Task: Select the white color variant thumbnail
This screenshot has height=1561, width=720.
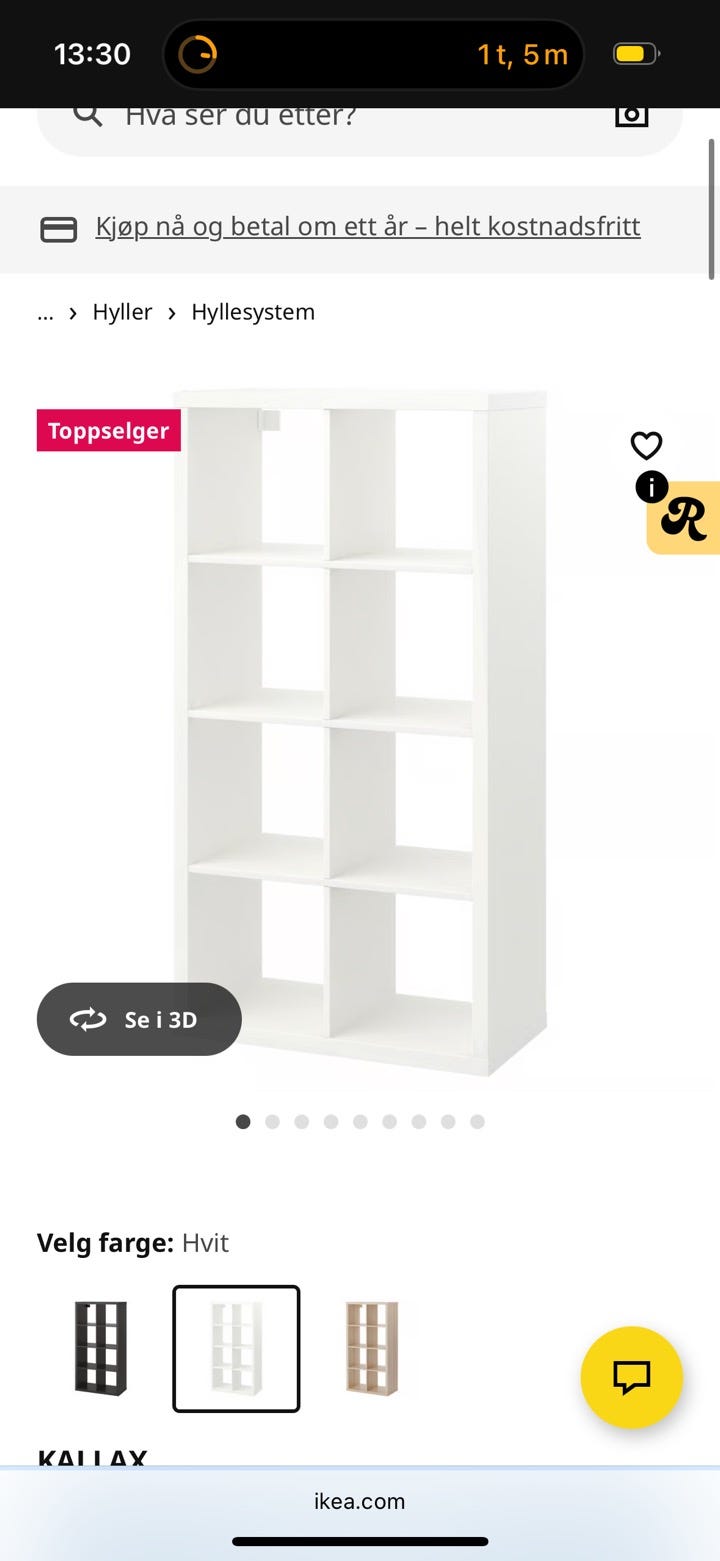Action: tap(236, 1348)
